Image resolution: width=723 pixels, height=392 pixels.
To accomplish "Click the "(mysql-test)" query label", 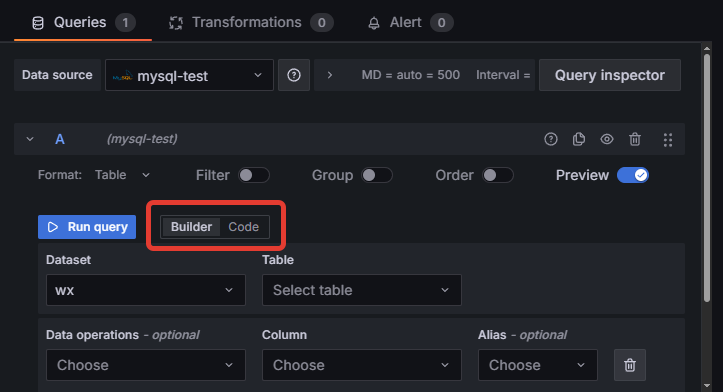I will [142, 139].
